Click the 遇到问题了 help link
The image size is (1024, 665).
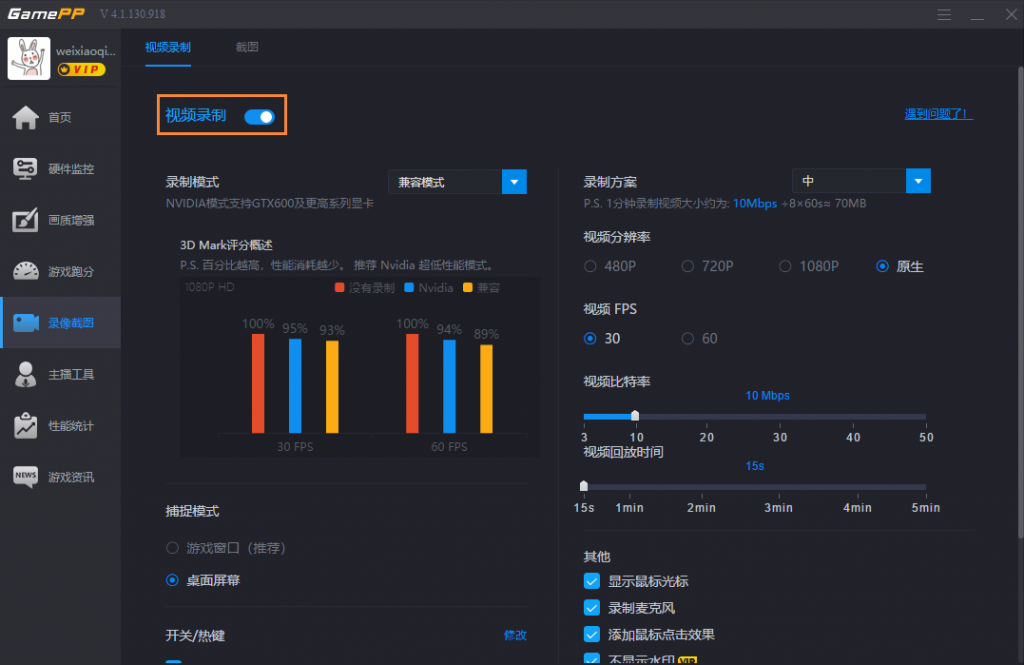coord(937,114)
